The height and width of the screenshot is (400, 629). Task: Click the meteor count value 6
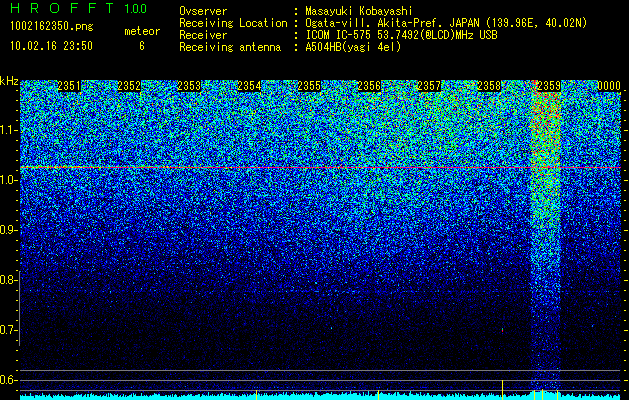[x=142, y=46]
